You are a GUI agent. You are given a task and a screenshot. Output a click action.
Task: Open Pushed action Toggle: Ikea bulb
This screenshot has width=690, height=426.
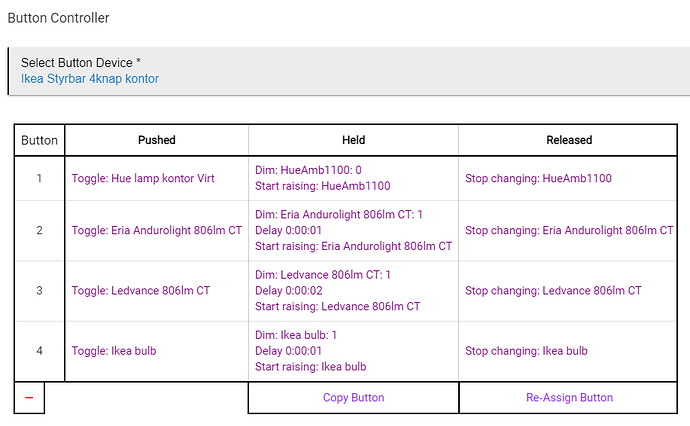[114, 351]
